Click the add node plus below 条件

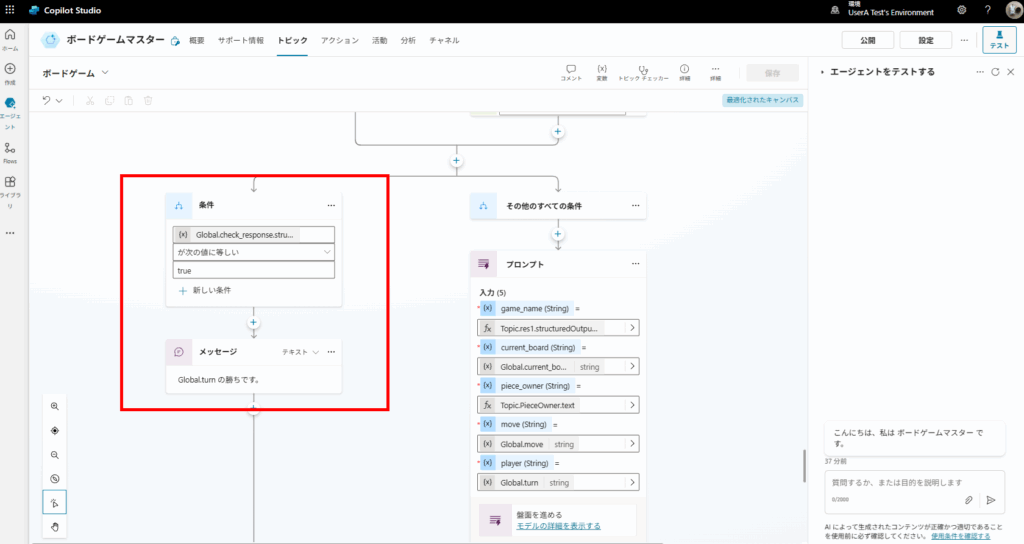(254, 323)
